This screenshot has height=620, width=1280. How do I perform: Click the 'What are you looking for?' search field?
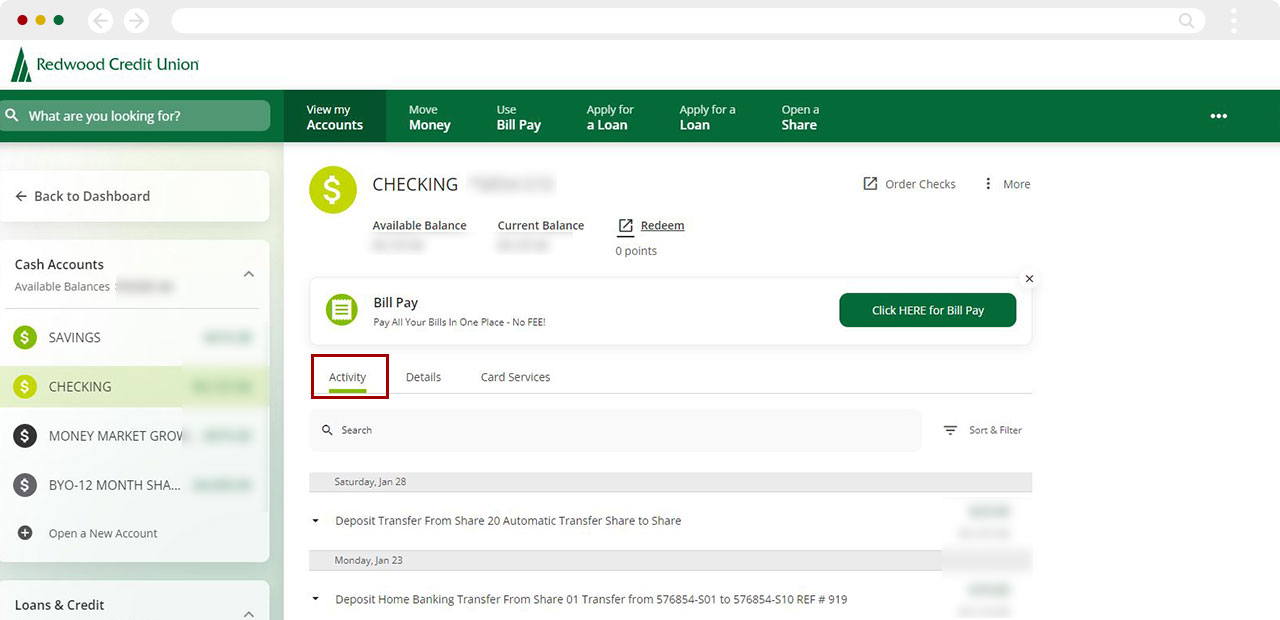pos(135,116)
